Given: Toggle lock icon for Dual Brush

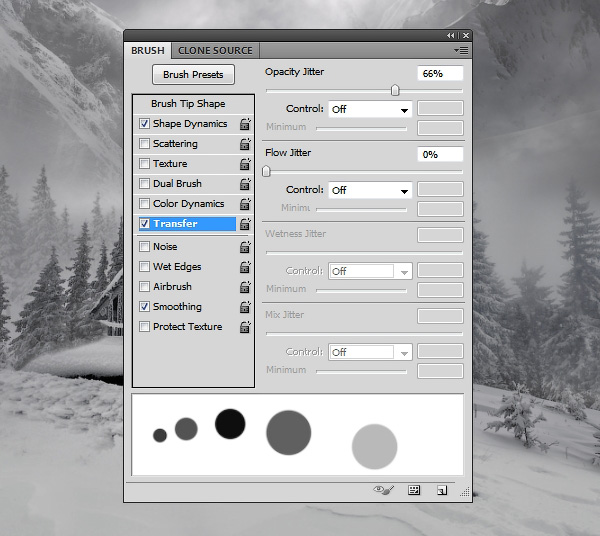Looking at the screenshot, I should coord(245,184).
